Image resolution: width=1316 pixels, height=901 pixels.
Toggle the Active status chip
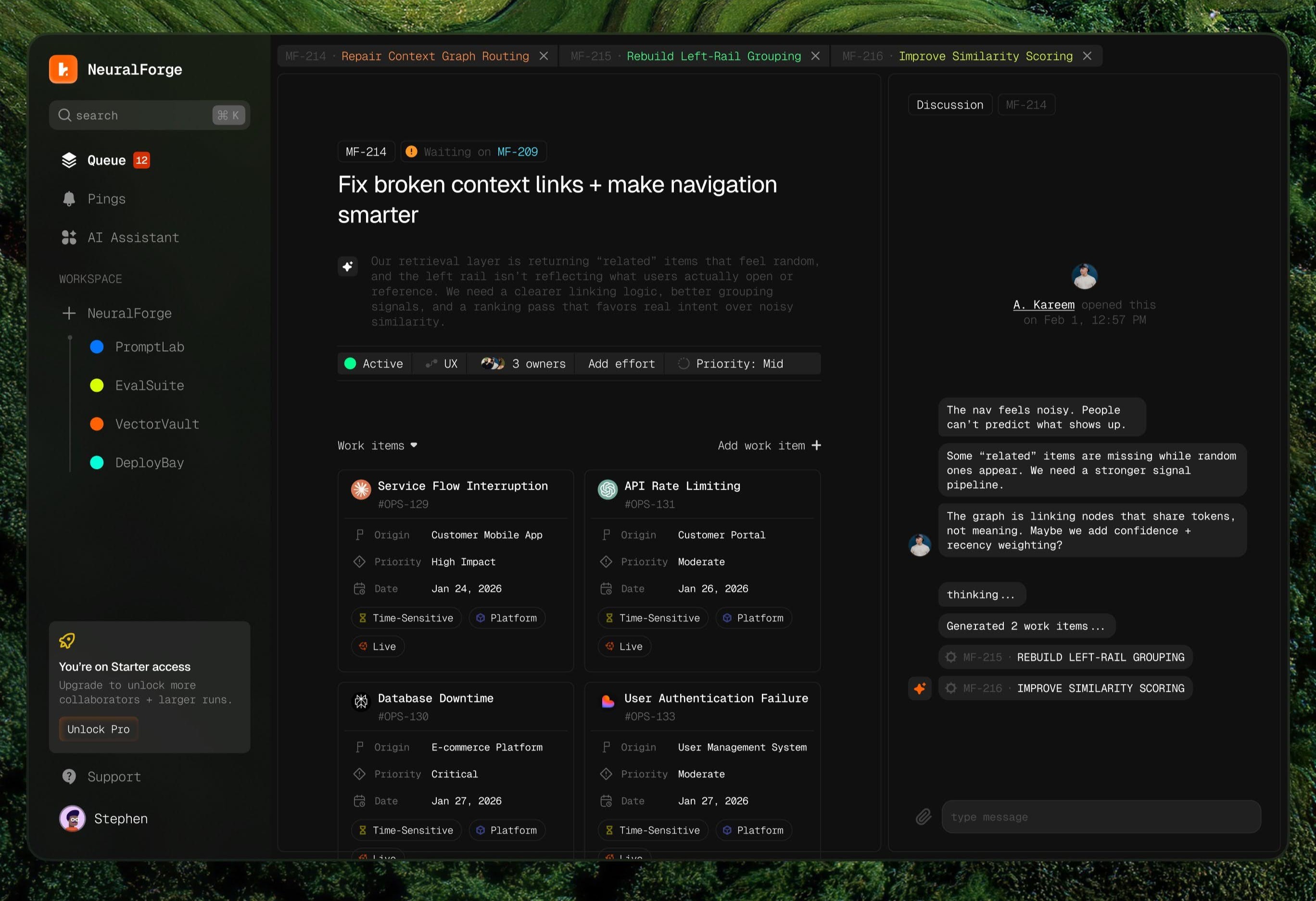(x=374, y=364)
